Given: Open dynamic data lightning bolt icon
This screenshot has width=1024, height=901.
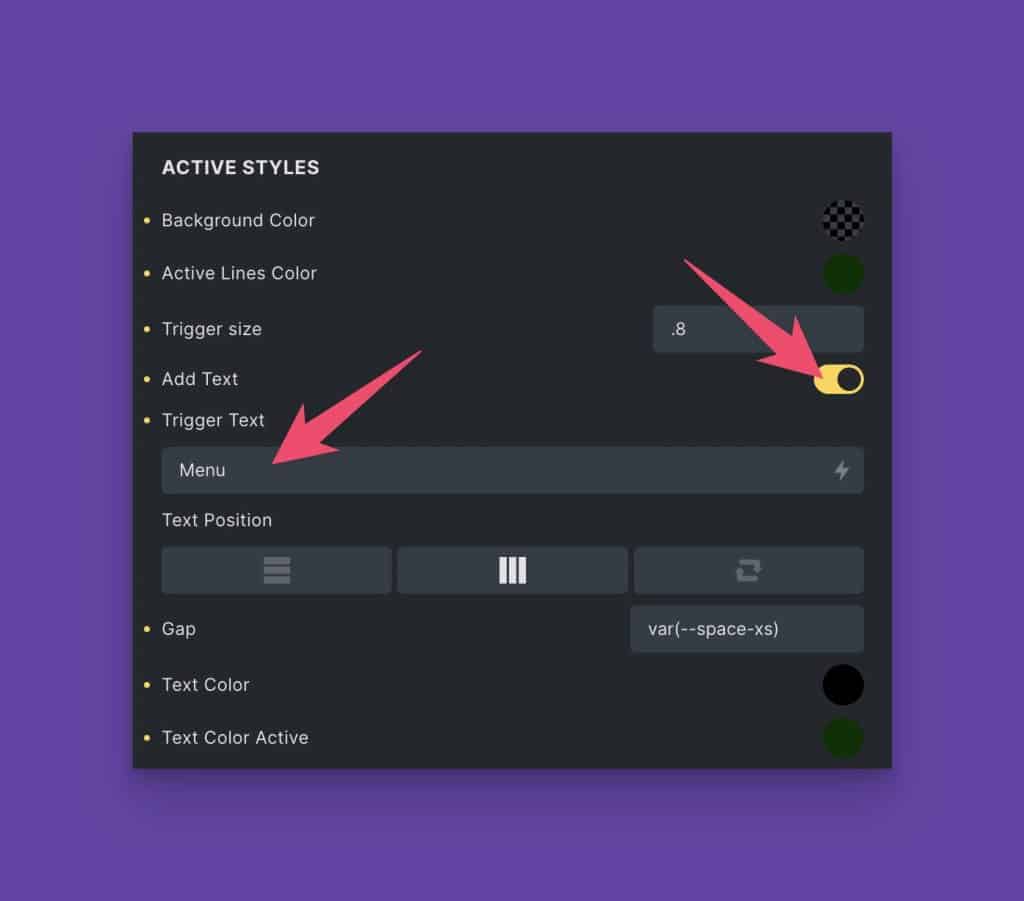Looking at the screenshot, I should point(841,470).
